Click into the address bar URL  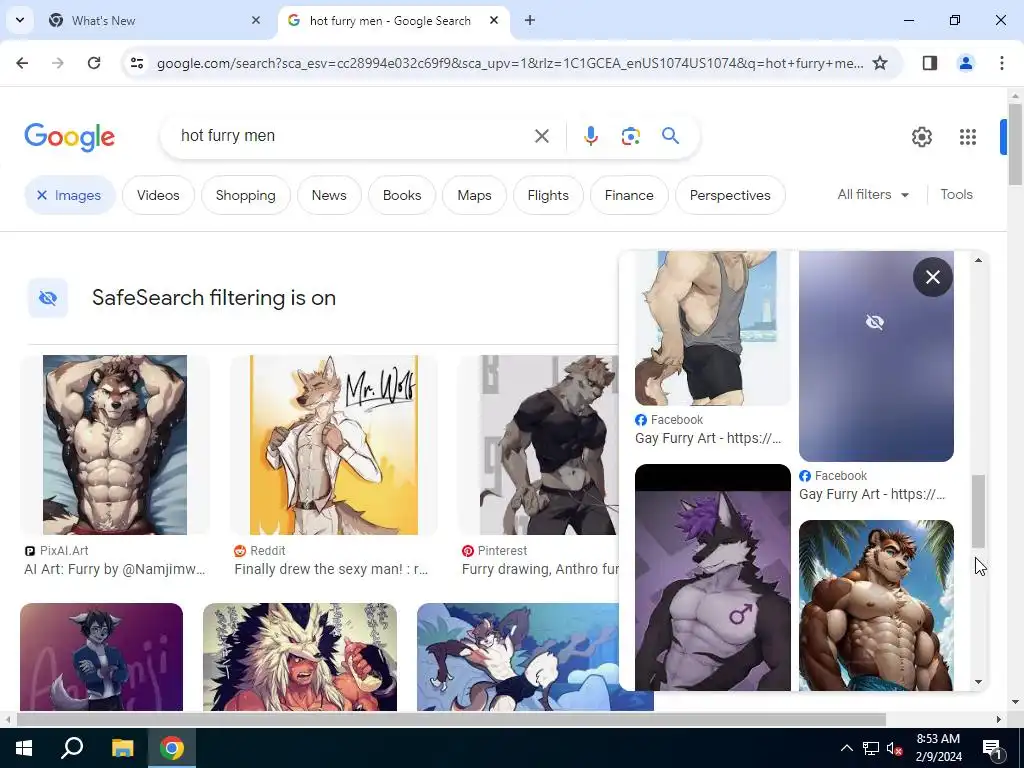pyautogui.click(x=509, y=63)
